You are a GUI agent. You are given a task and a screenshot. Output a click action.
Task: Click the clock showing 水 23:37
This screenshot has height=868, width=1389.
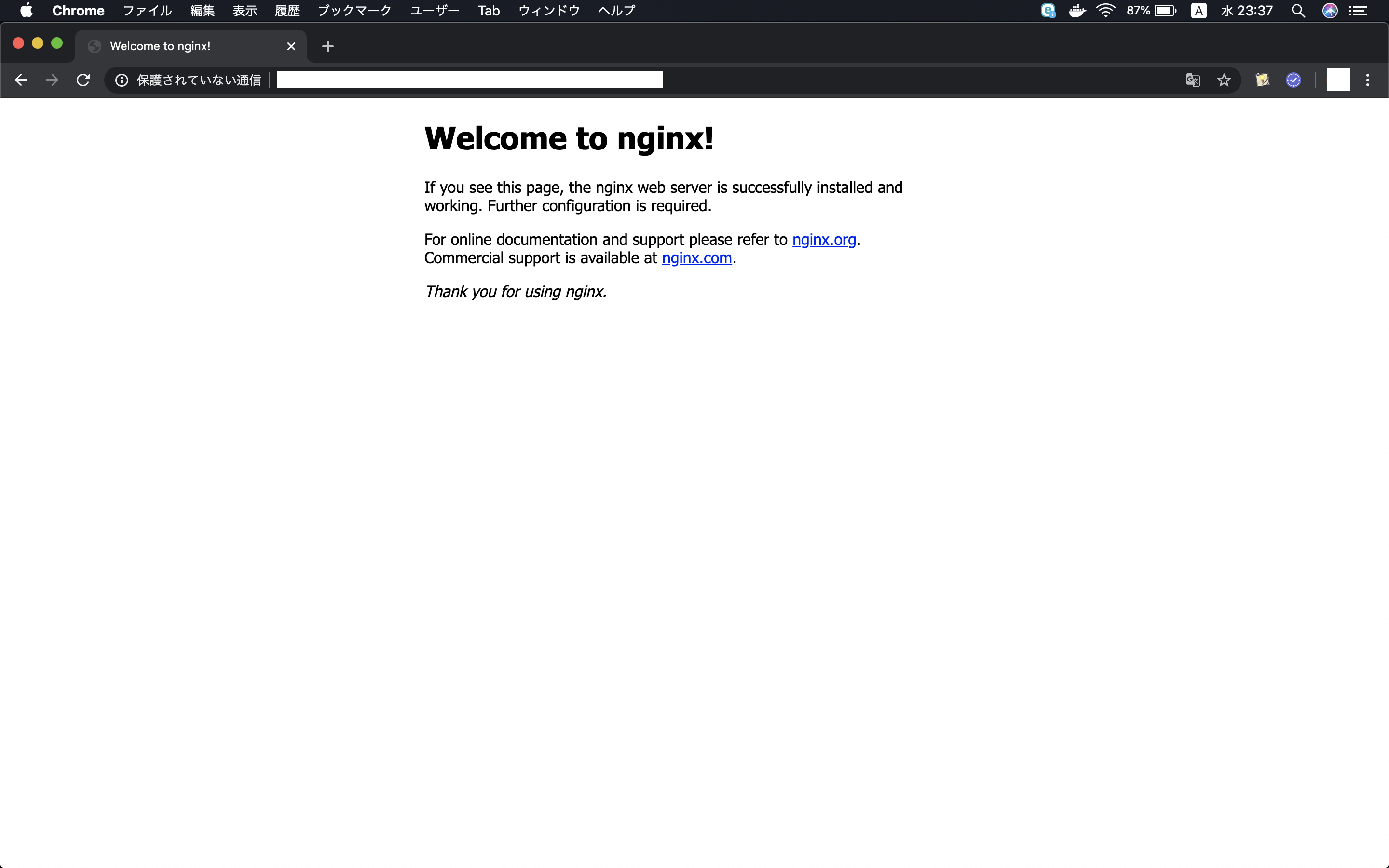click(x=1247, y=10)
